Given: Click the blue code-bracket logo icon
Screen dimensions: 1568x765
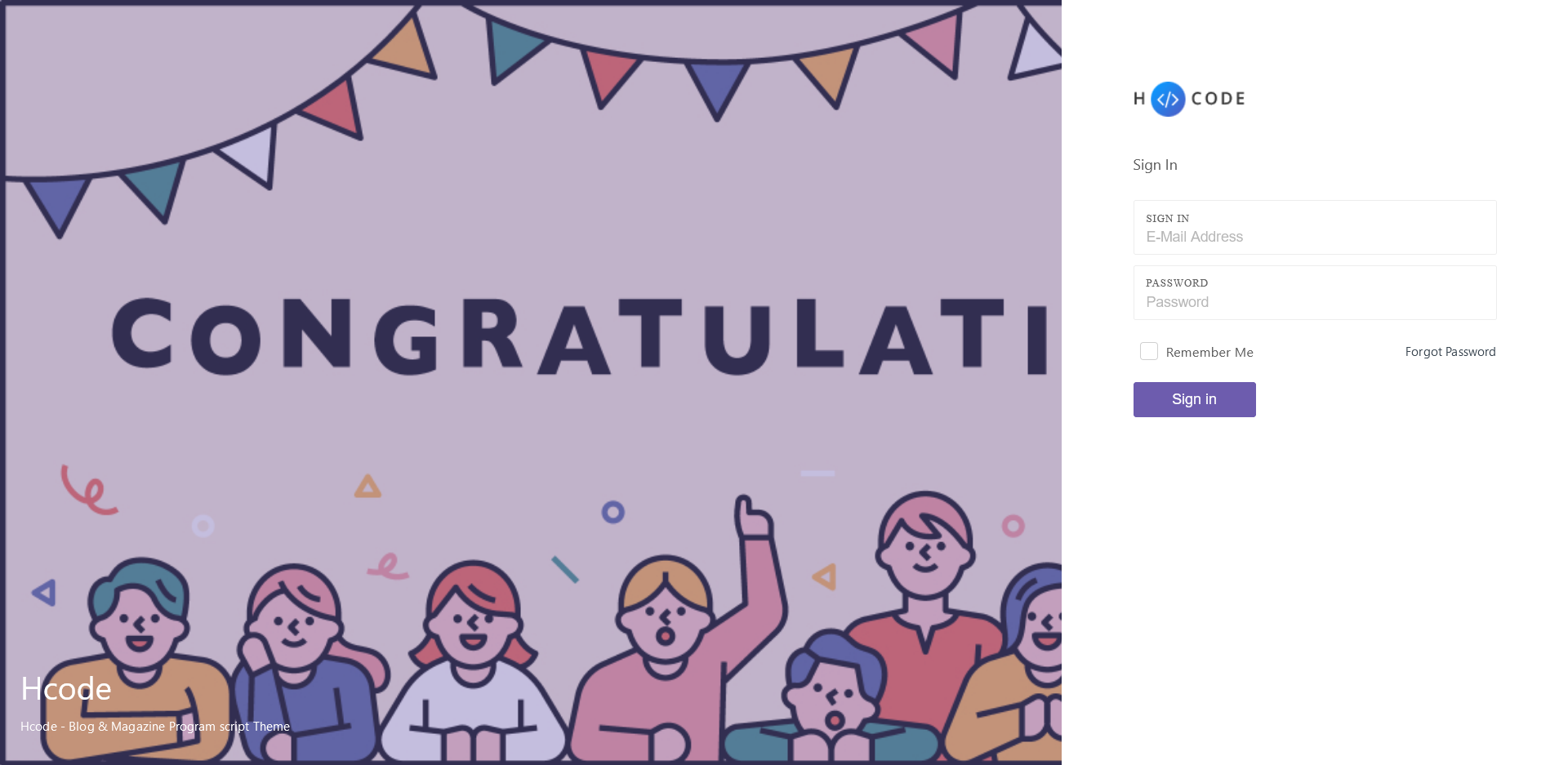Looking at the screenshot, I should click(x=1168, y=99).
